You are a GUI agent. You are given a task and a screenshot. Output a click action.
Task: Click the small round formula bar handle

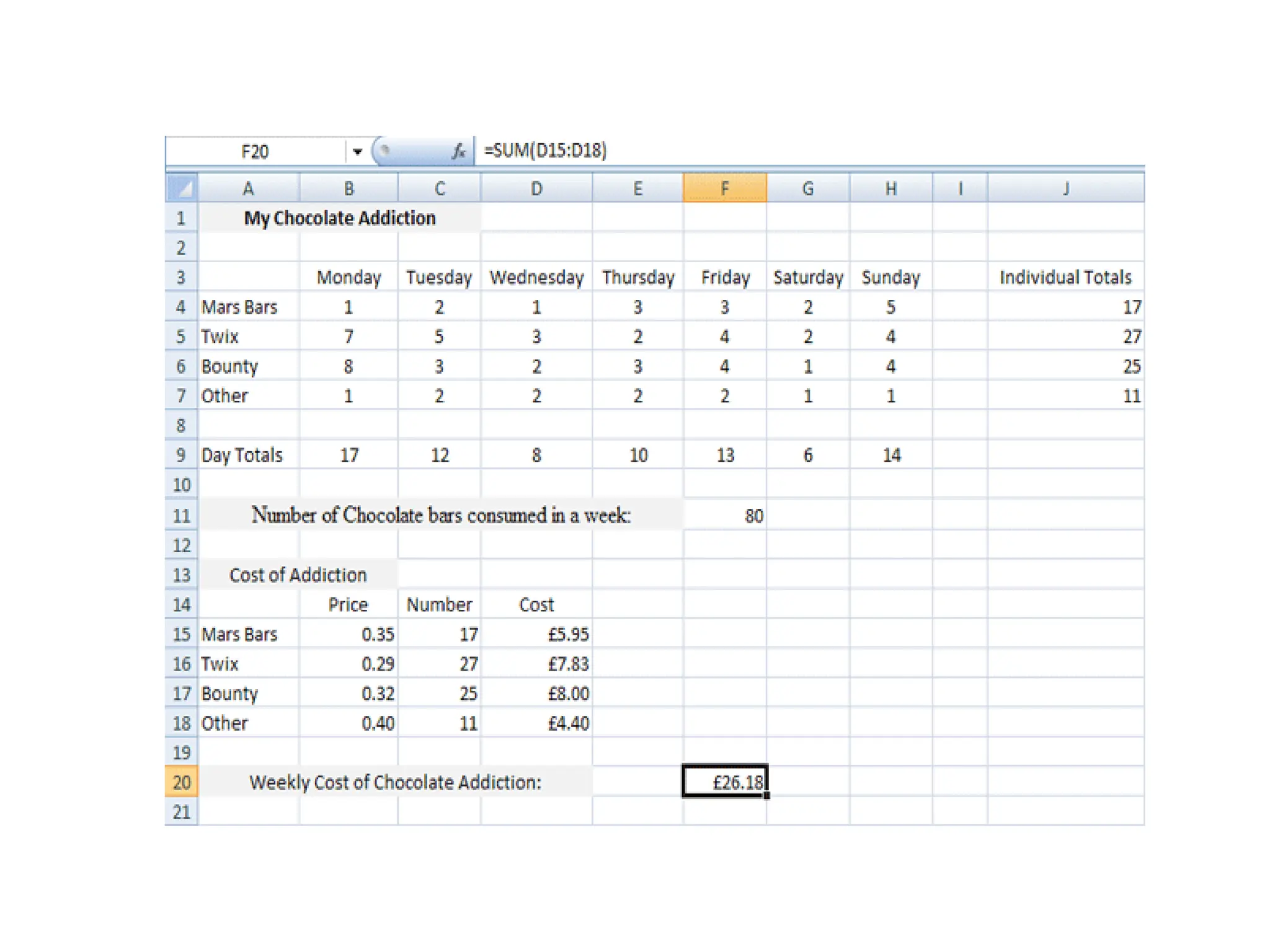point(384,150)
